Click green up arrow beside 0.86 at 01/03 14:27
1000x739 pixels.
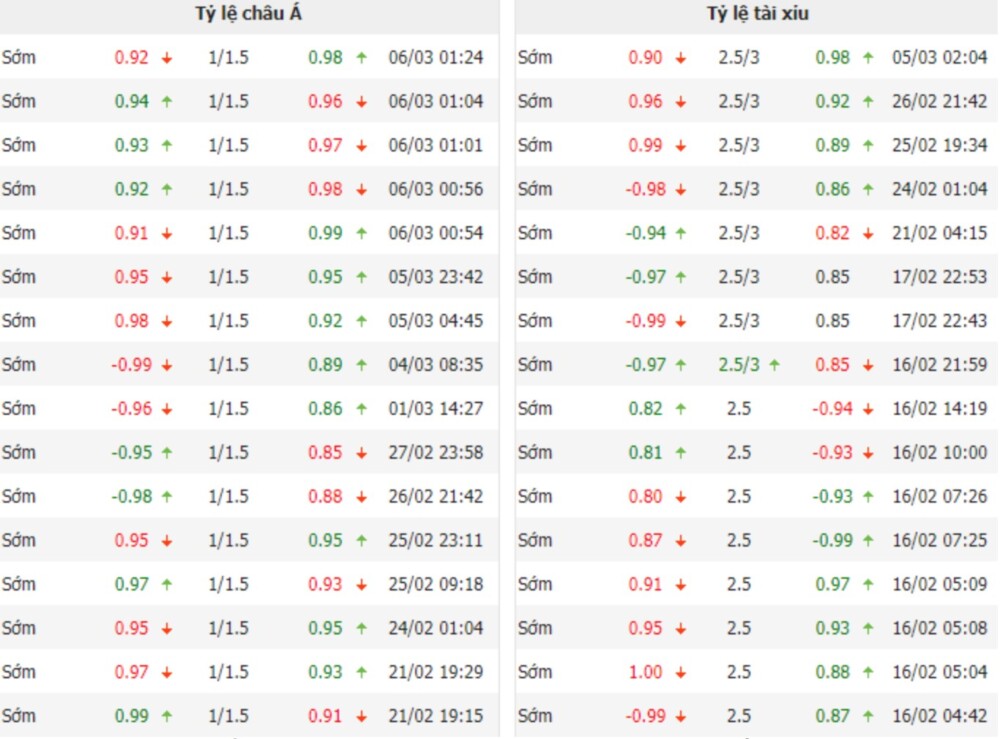coord(361,409)
